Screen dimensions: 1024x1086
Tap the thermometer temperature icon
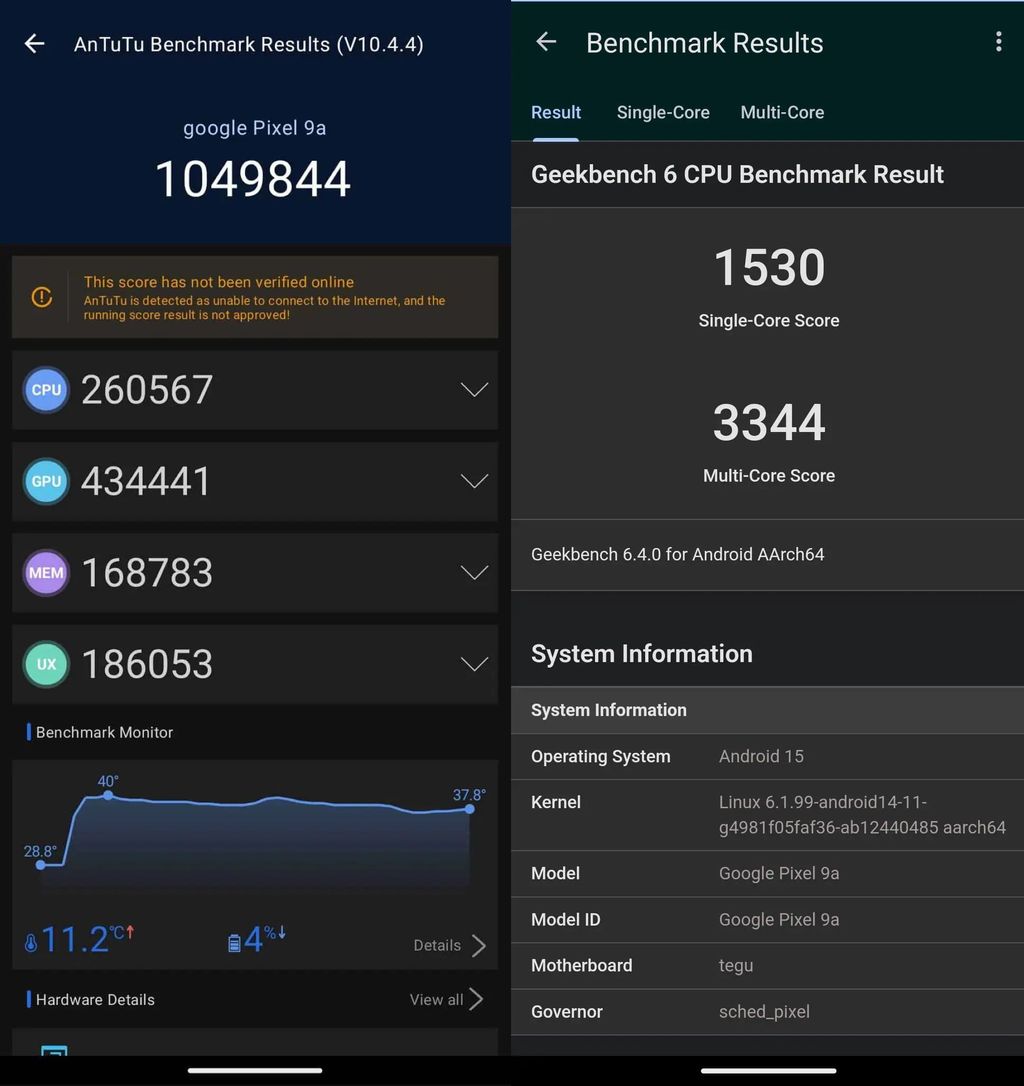[30, 943]
